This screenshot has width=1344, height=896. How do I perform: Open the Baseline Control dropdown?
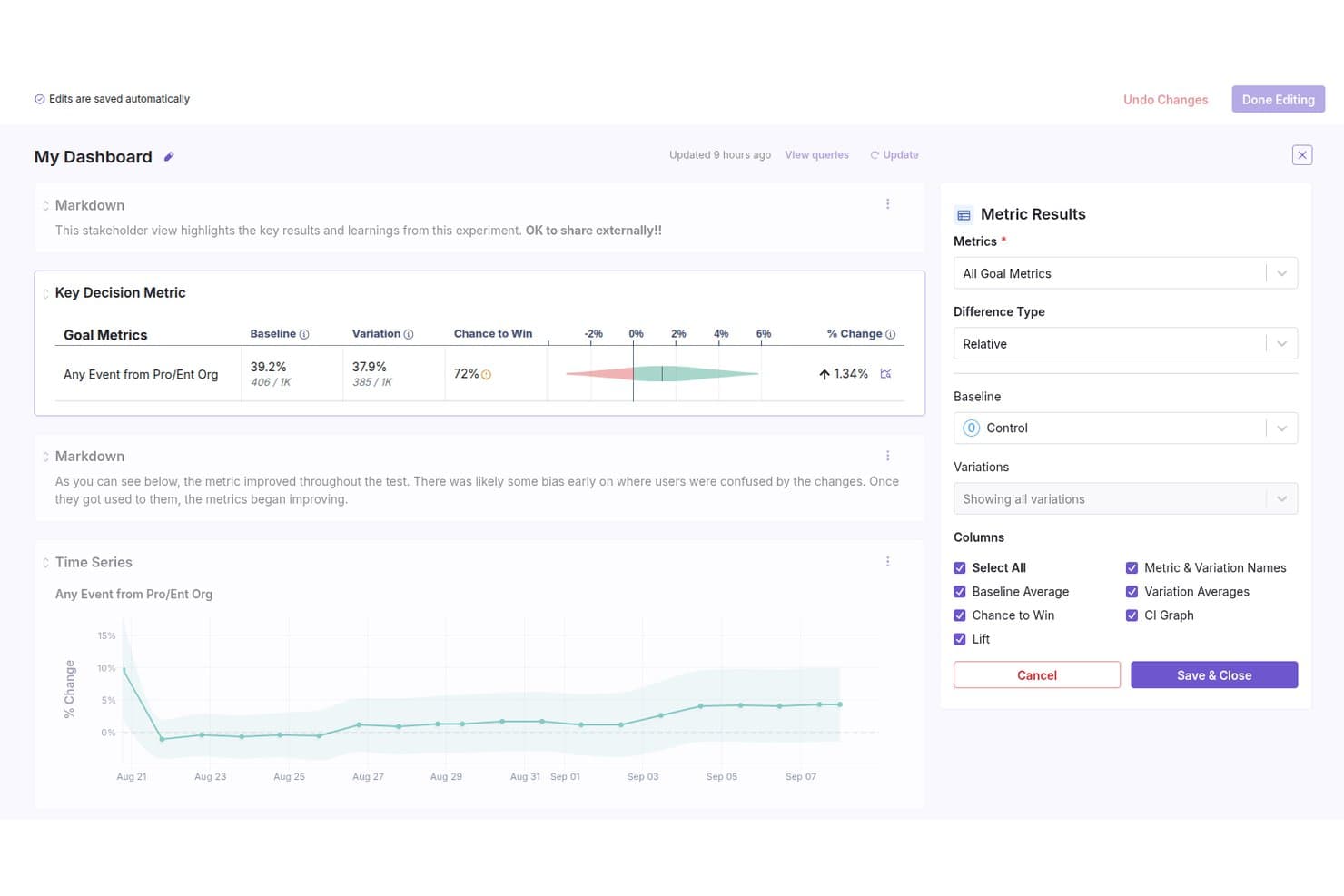click(x=1125, y=428)
